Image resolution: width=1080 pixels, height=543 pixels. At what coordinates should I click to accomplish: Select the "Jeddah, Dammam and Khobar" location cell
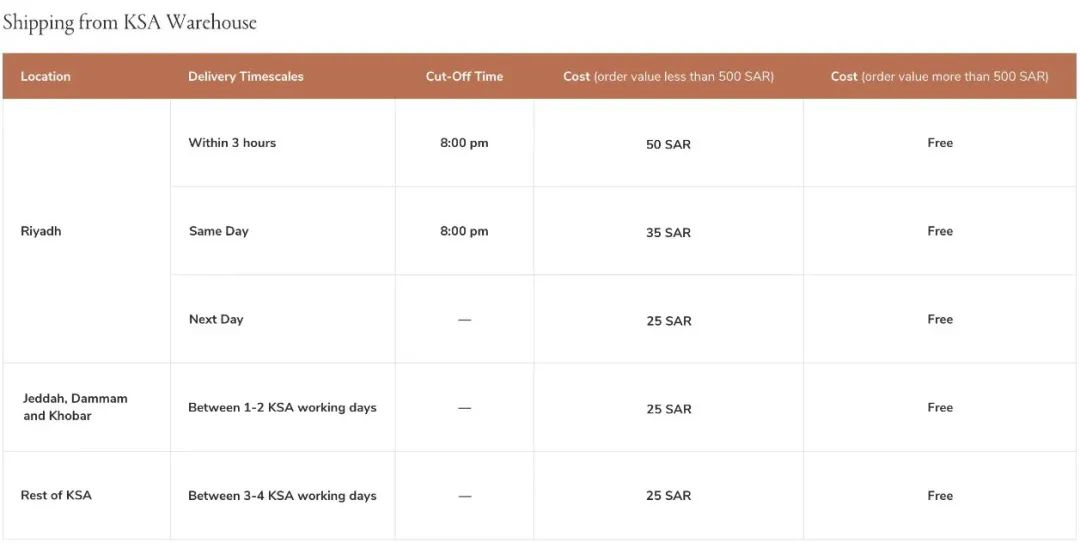(x=75, y=407)
